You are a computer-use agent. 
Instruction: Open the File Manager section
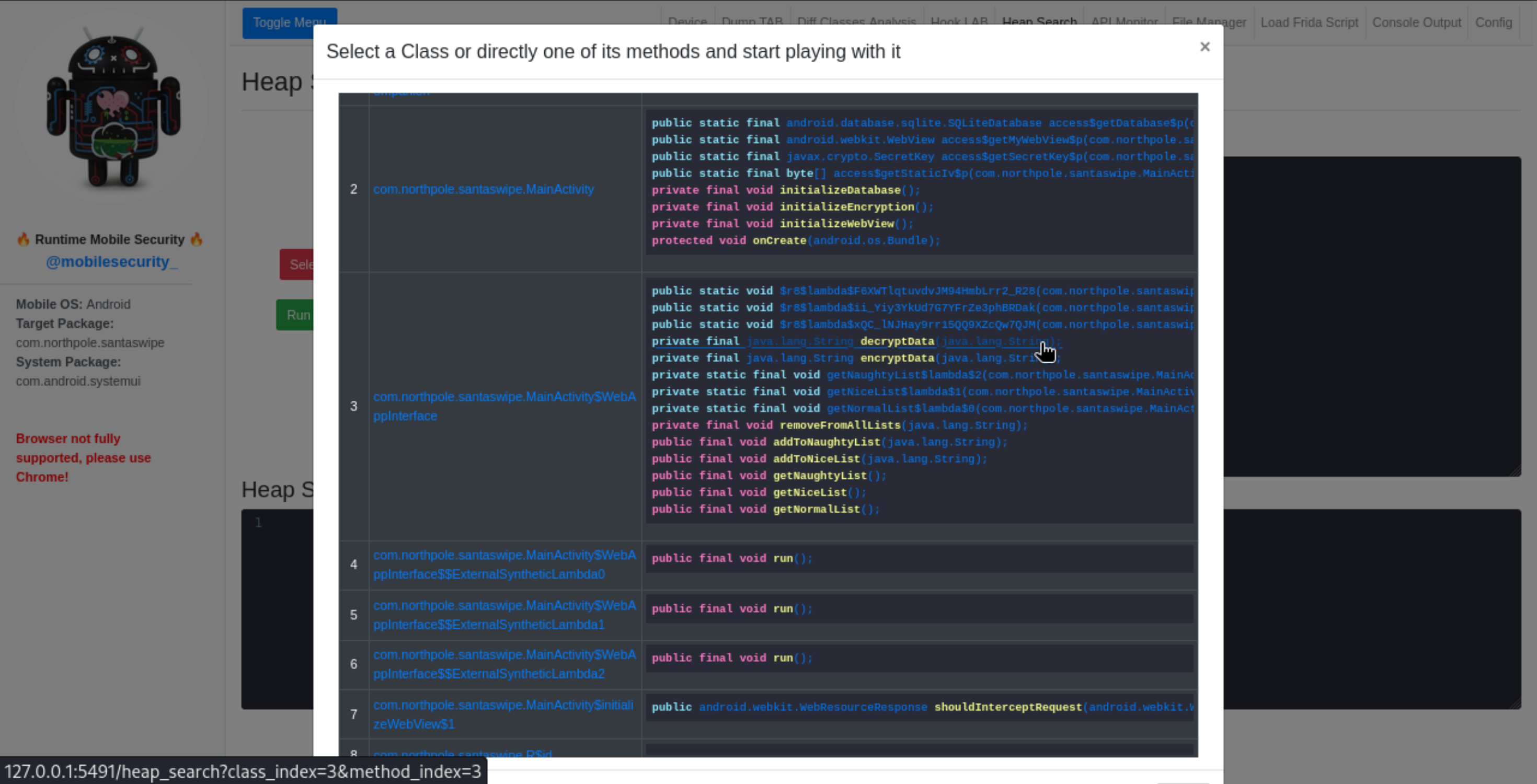(1209, 22)
